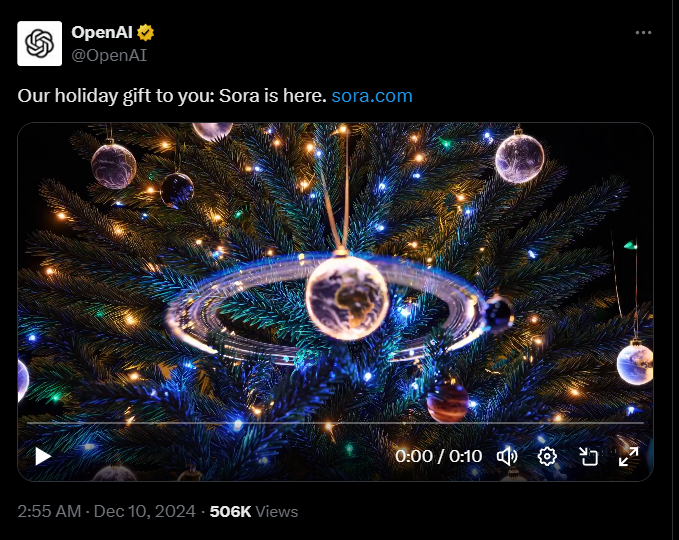Viewport: 679px width, 540px height.
Task: Click the video progress bar
Action: (x=336, y=422)
